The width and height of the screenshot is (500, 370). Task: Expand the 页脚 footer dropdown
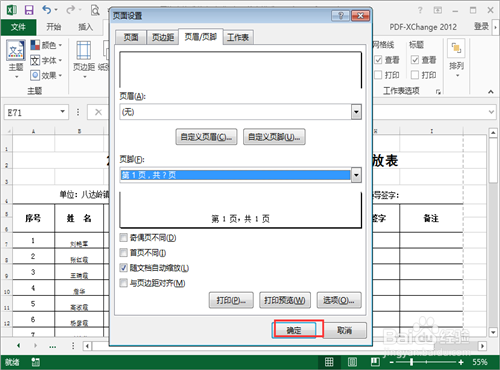[356, 175]
